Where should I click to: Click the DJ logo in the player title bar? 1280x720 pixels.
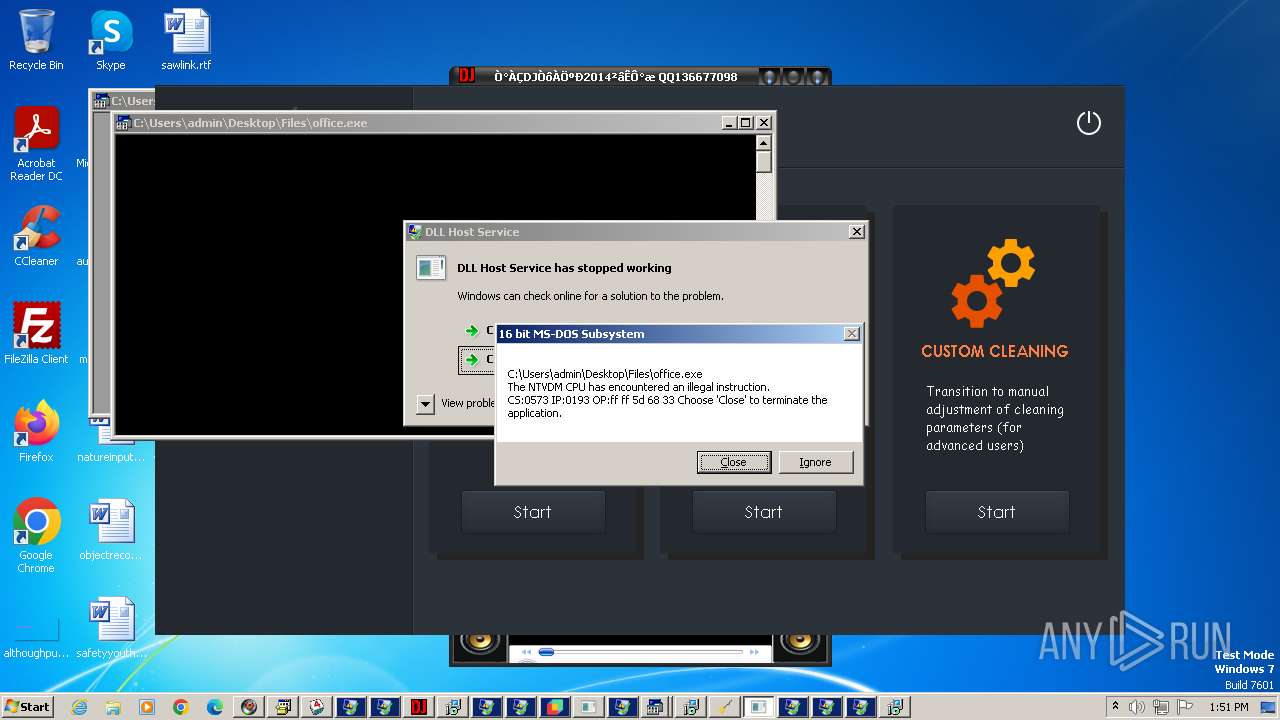[x=466, y=76]
